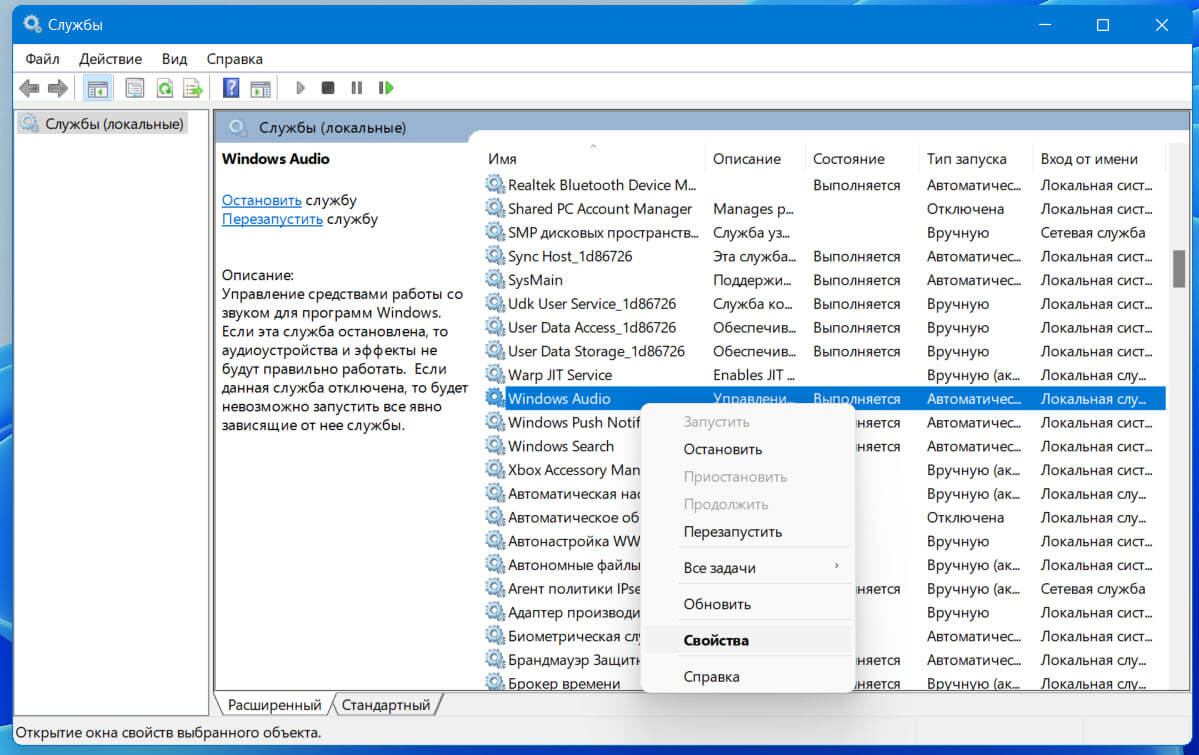Click the Stop service square icon
This screenshot has height=755, width=1199.
pos(328,88)
